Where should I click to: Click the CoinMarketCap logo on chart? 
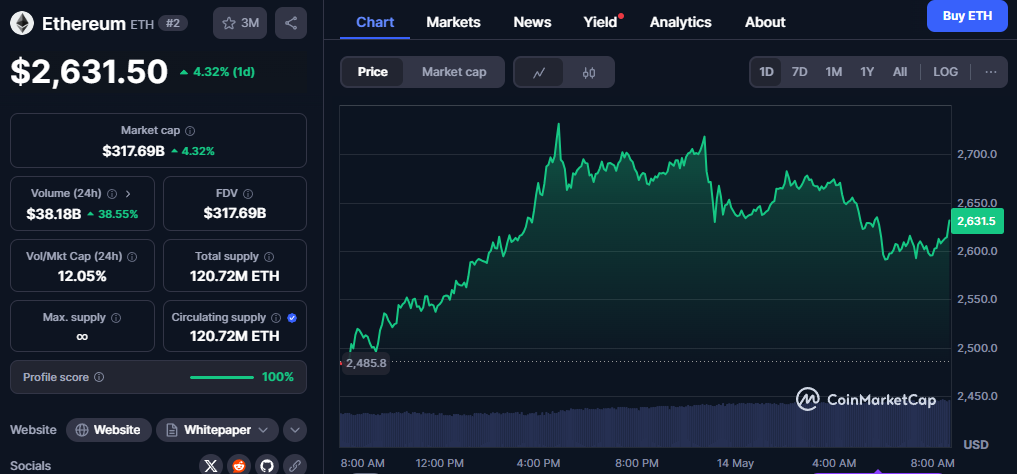click(x=866, y=400)
